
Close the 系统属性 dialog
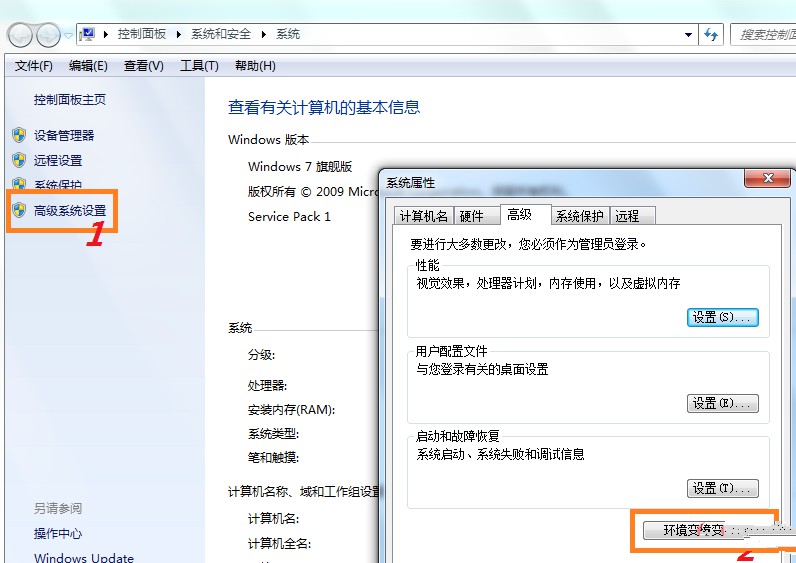768,178
